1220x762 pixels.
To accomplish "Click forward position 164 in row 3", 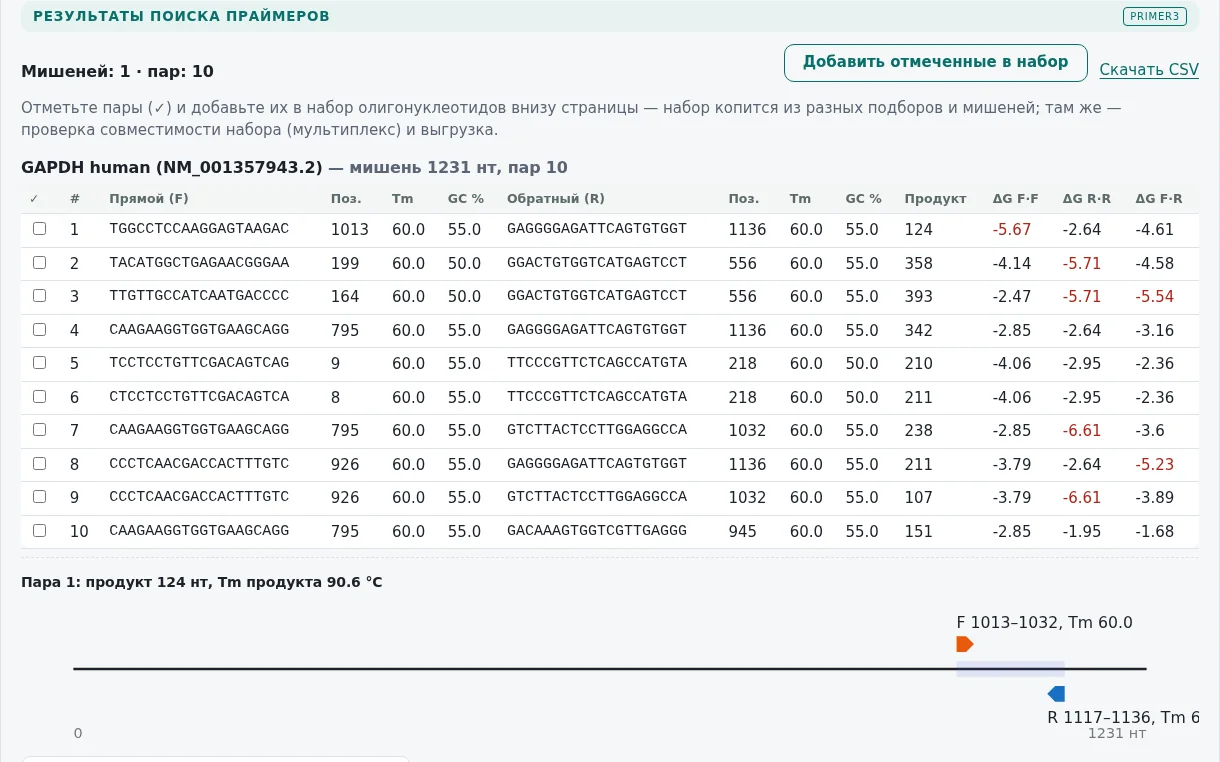I will [x=345, y=297].
